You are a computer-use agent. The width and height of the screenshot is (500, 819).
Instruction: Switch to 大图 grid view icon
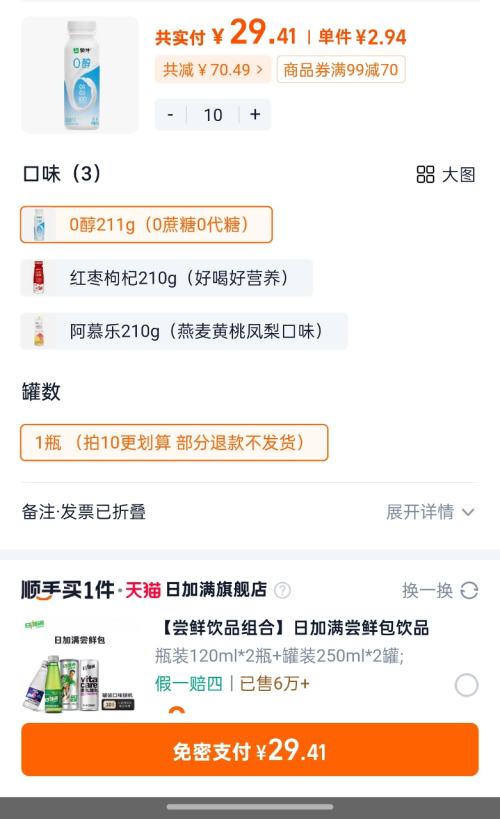pyautogui.click(x=425, y=174)
